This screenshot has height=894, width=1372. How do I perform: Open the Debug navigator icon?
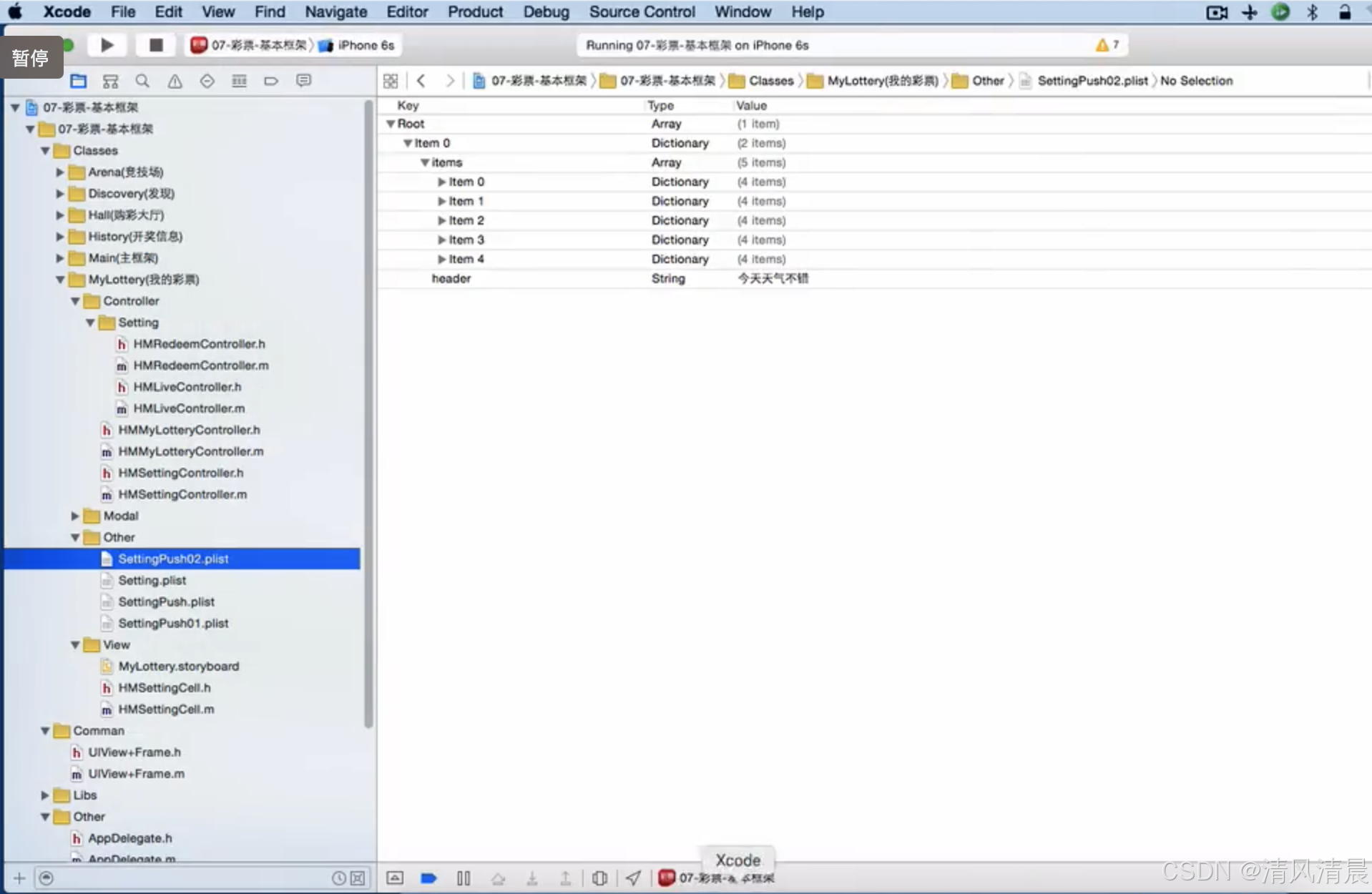click(x=239, y=81)
